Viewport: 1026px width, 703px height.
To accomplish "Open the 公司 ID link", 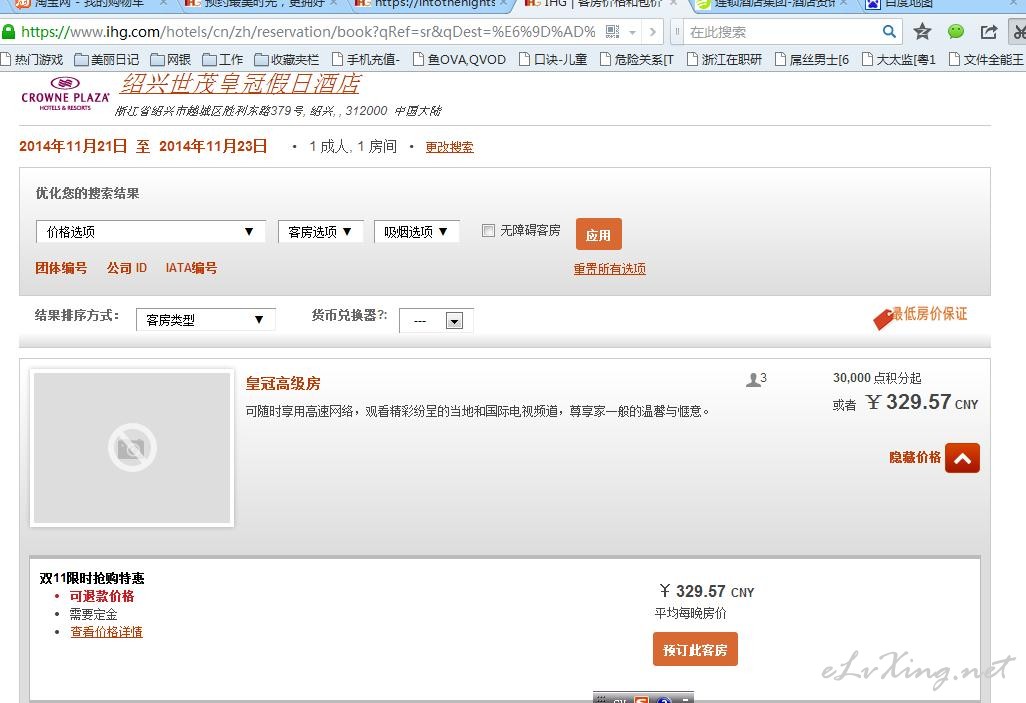I will tap(127, 268).
